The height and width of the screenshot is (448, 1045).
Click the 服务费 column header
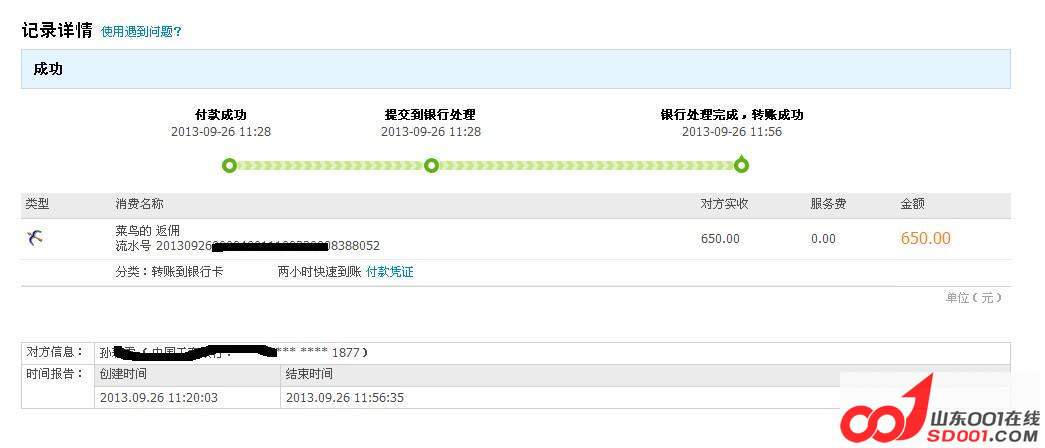828,204
